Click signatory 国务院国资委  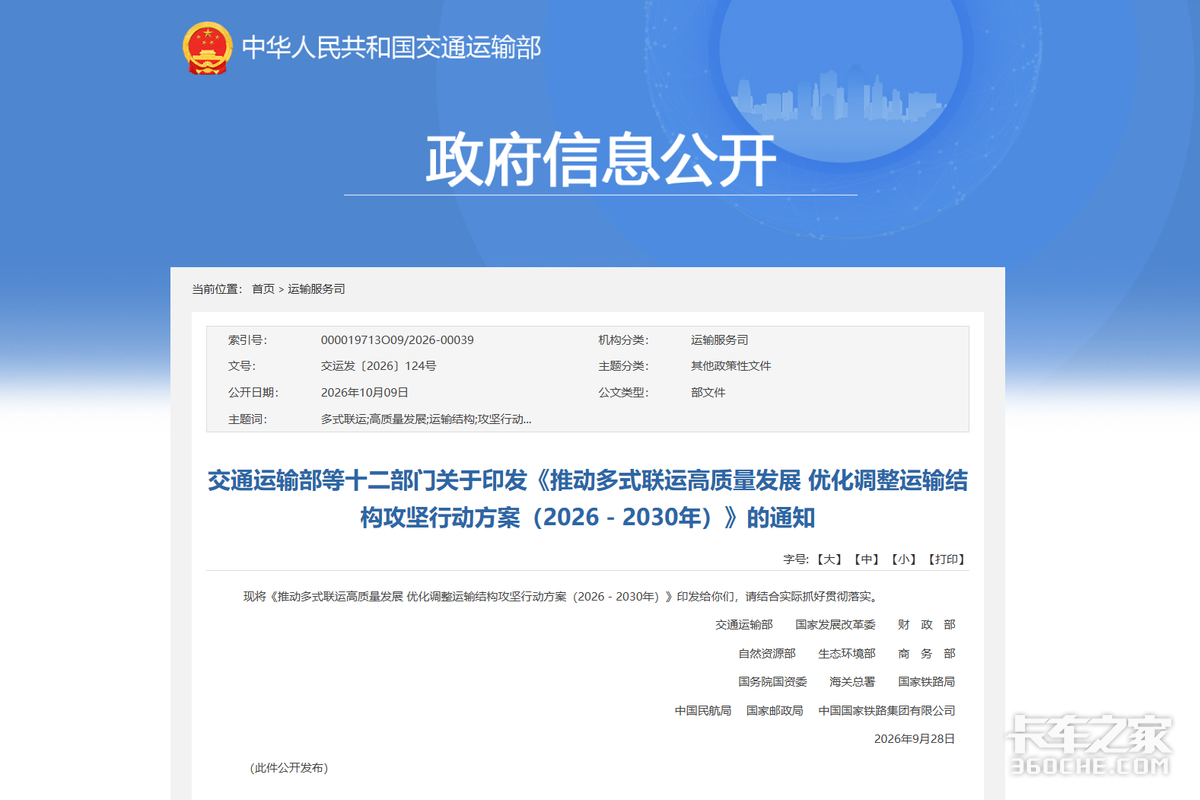click(x=772, y=682)
